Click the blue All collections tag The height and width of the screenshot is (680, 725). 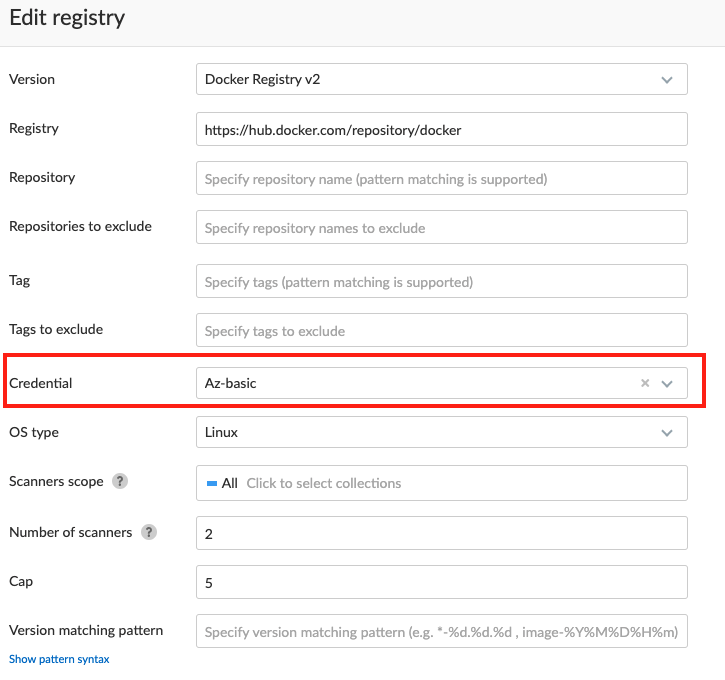pos(222,483)
